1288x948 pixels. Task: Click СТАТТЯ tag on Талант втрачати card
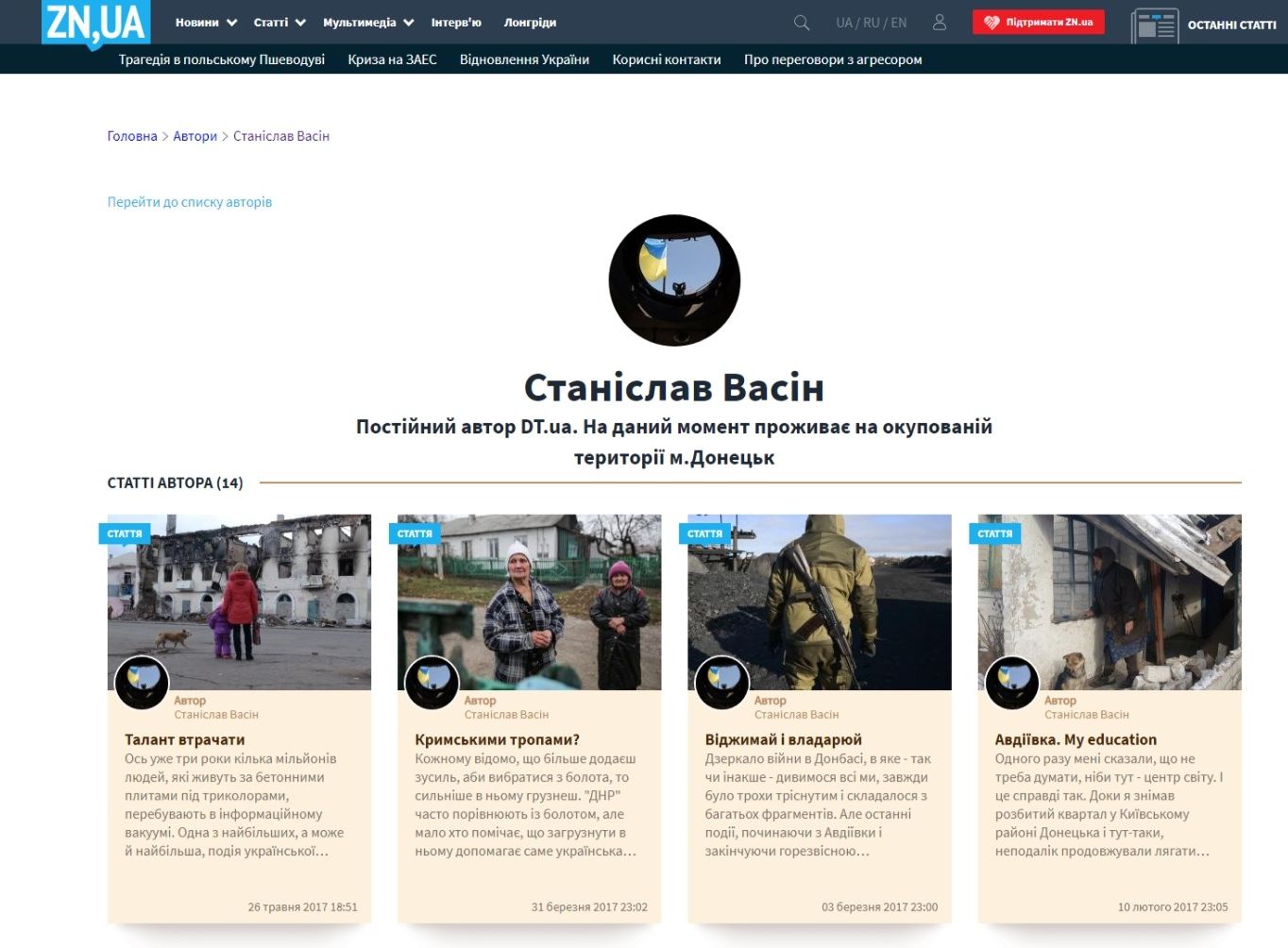[125, 533]
